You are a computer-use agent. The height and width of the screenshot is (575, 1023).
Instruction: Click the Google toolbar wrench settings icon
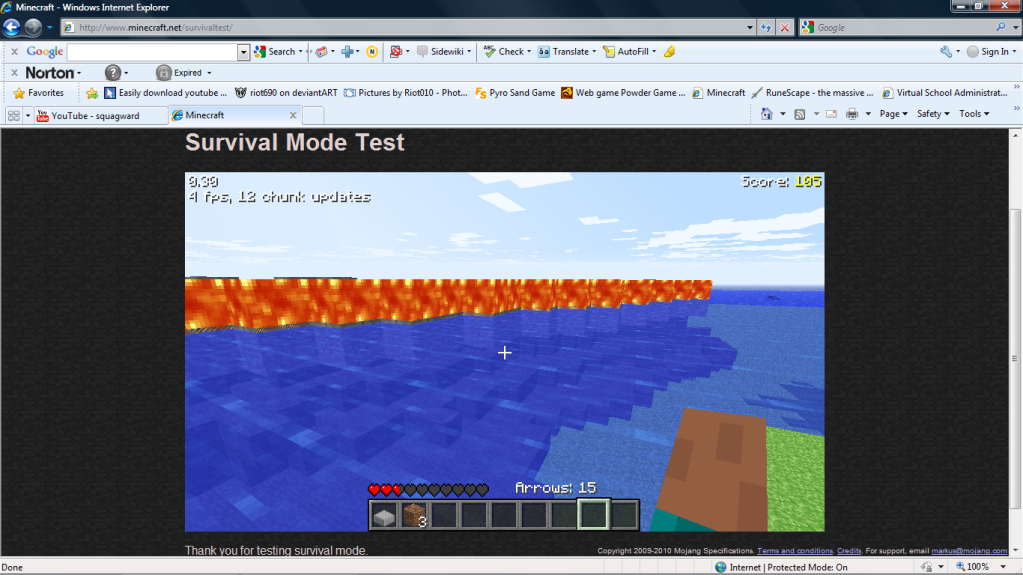pyautogui.click(x=945, y=51)
